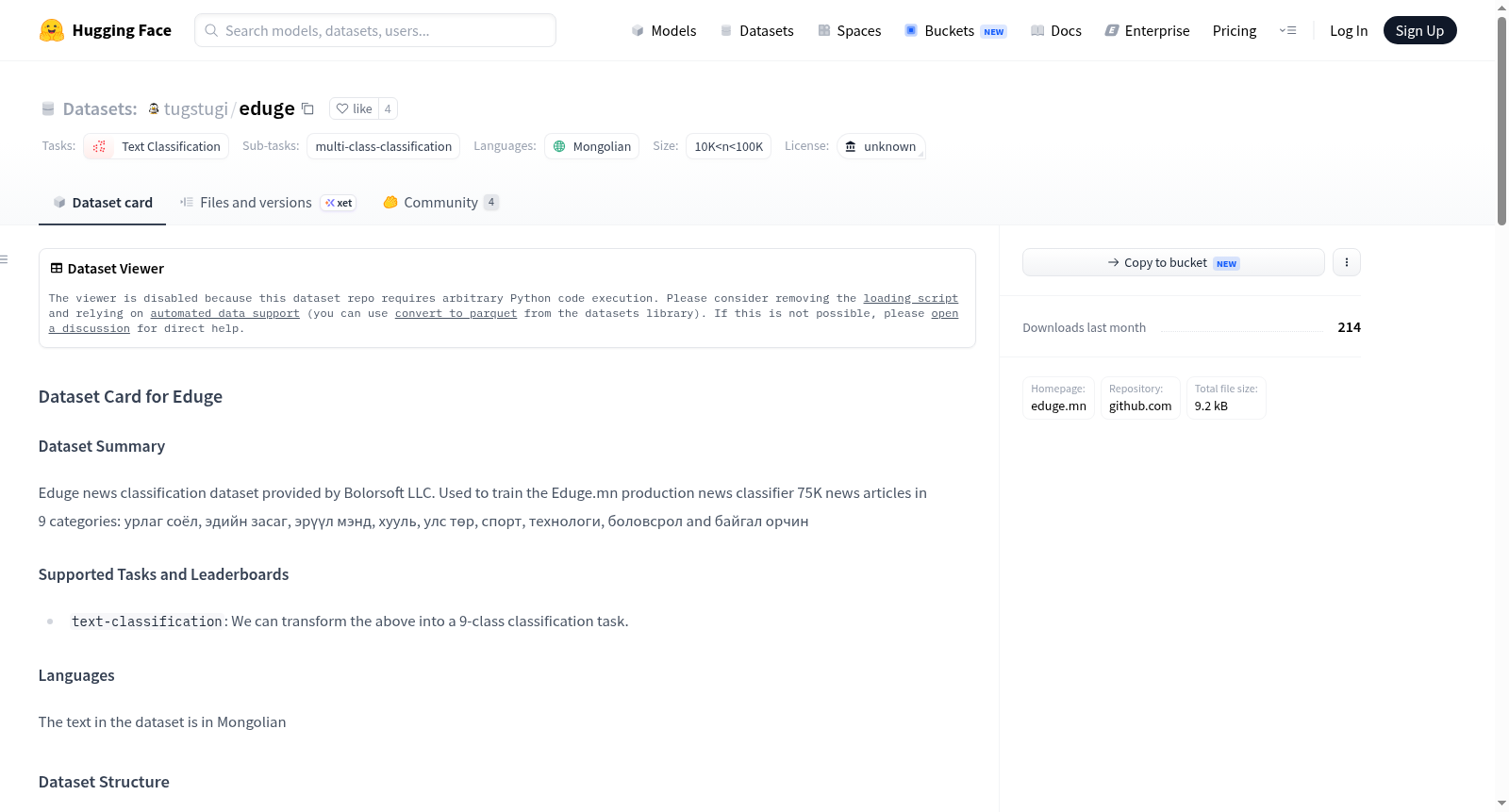The image size is (1509, 812).
Task: Click the Dataset Viewer table icon
Action: pyautogui.click(x=57, y=268)
